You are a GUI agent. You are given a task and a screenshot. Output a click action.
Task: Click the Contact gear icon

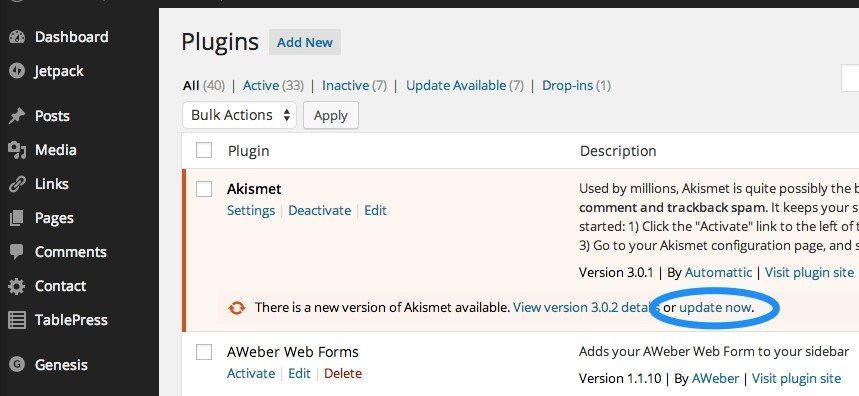pyautogui.click(x=17, y=286)
